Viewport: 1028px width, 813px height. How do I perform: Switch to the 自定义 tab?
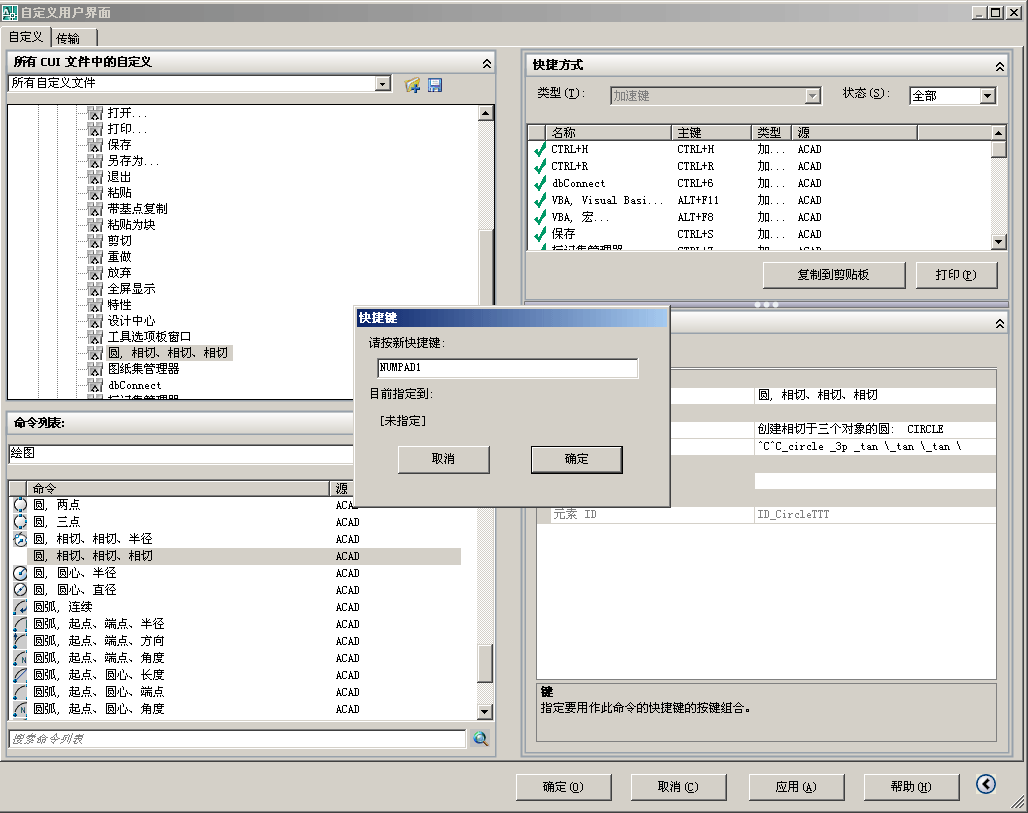pos(26,37)
